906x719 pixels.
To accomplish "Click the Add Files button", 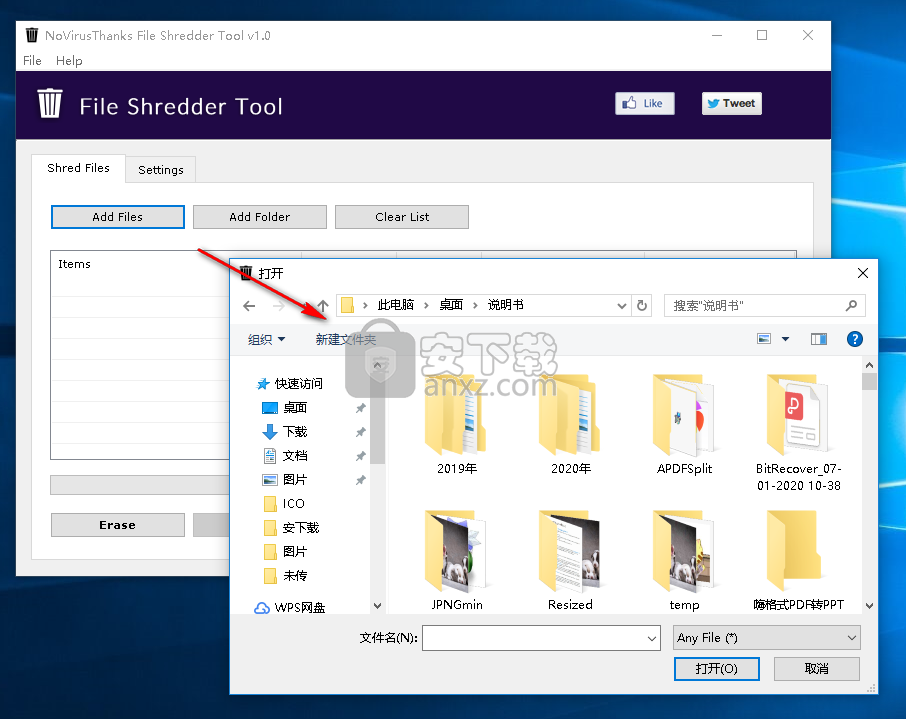I will [118, 217].
